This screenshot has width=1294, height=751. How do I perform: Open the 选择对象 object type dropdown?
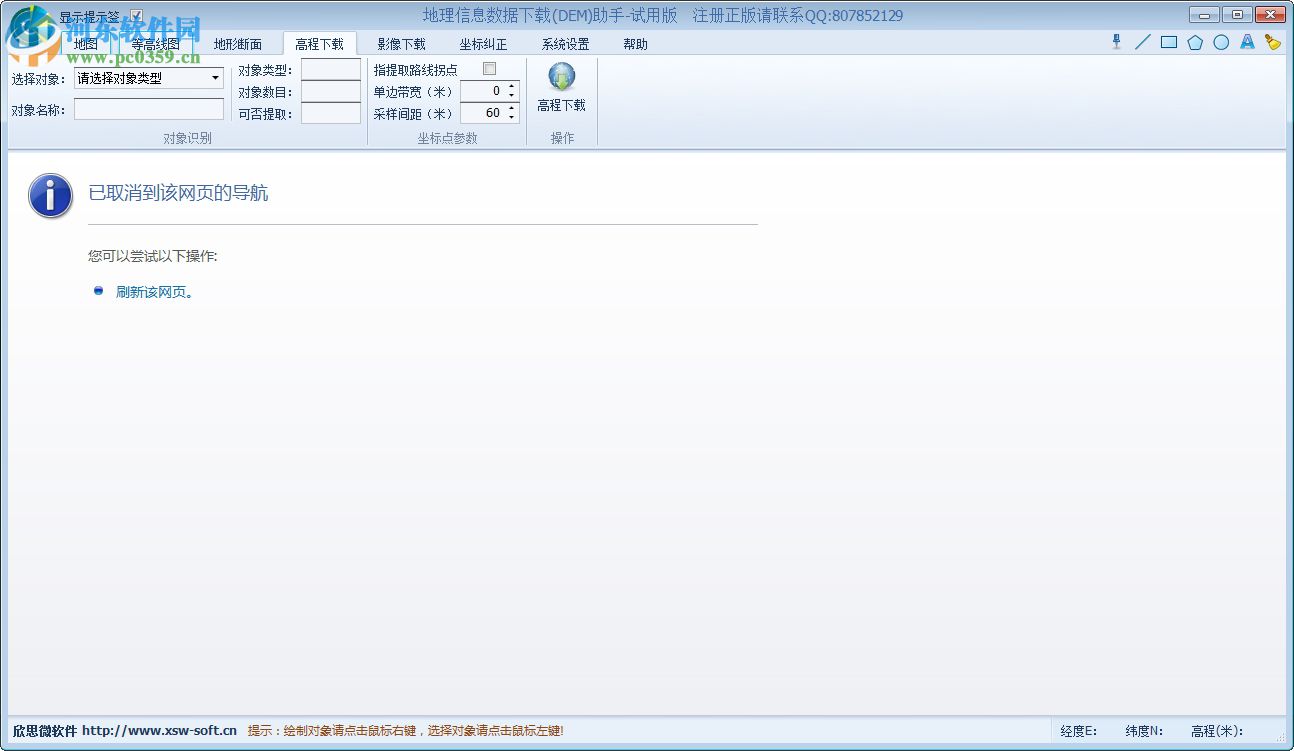215,78
